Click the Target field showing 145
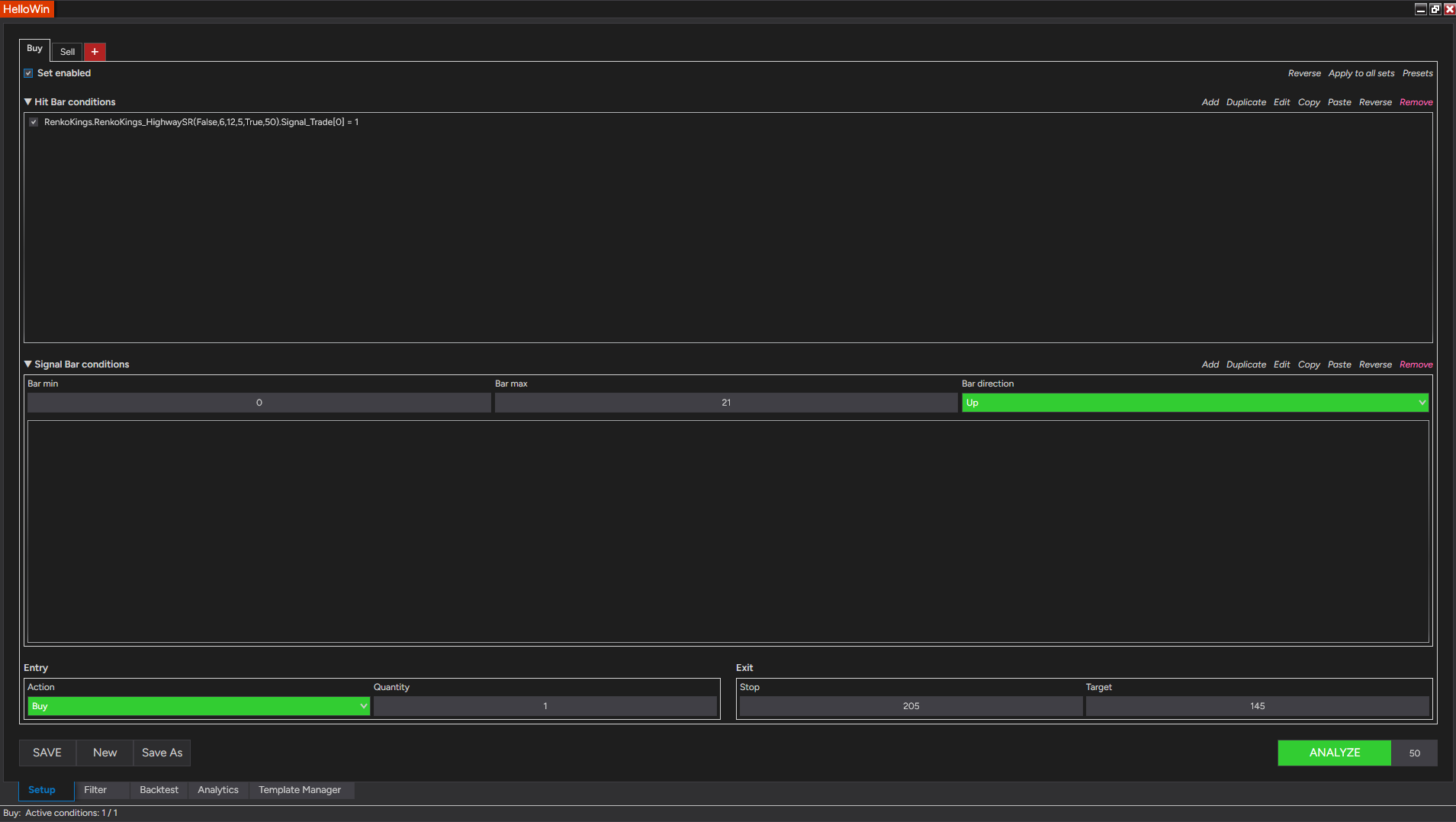This screenshot has height=822, width=1456. coord(1257,706)
